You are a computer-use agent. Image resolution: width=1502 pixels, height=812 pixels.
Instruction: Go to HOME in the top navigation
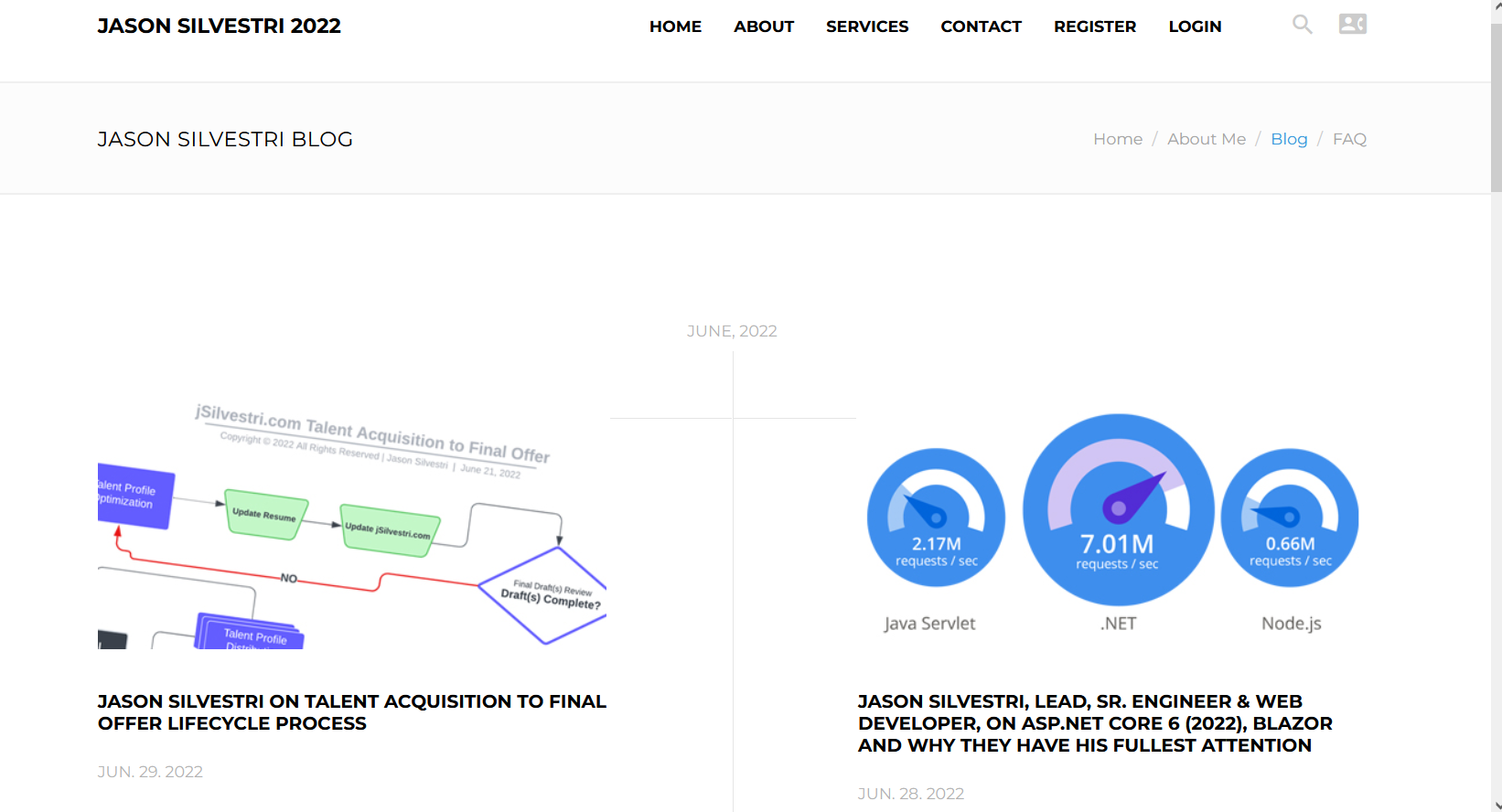675,27
